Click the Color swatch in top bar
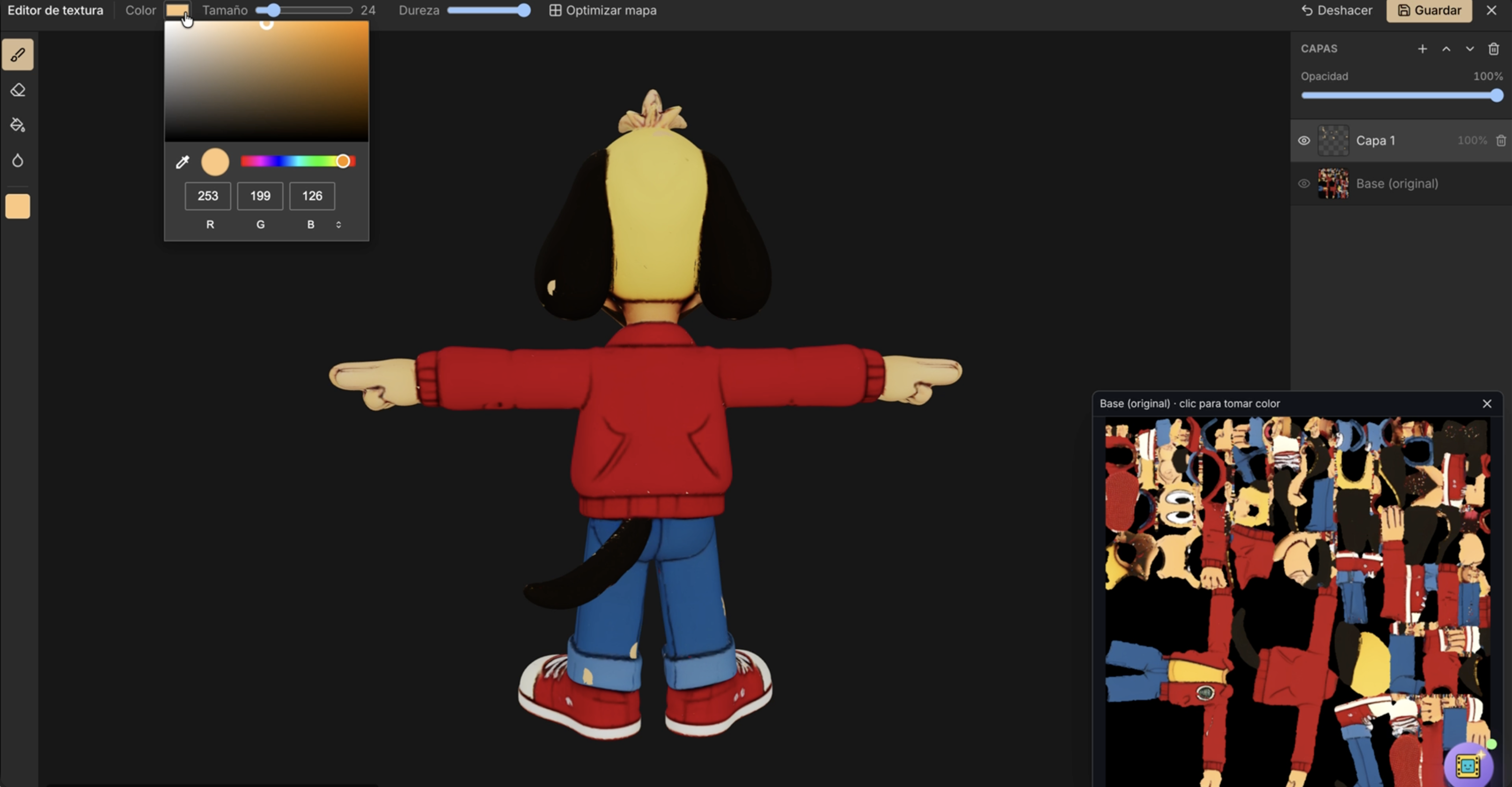The height and width of the screenshot is (787, 1512). [x=177, y=10]
